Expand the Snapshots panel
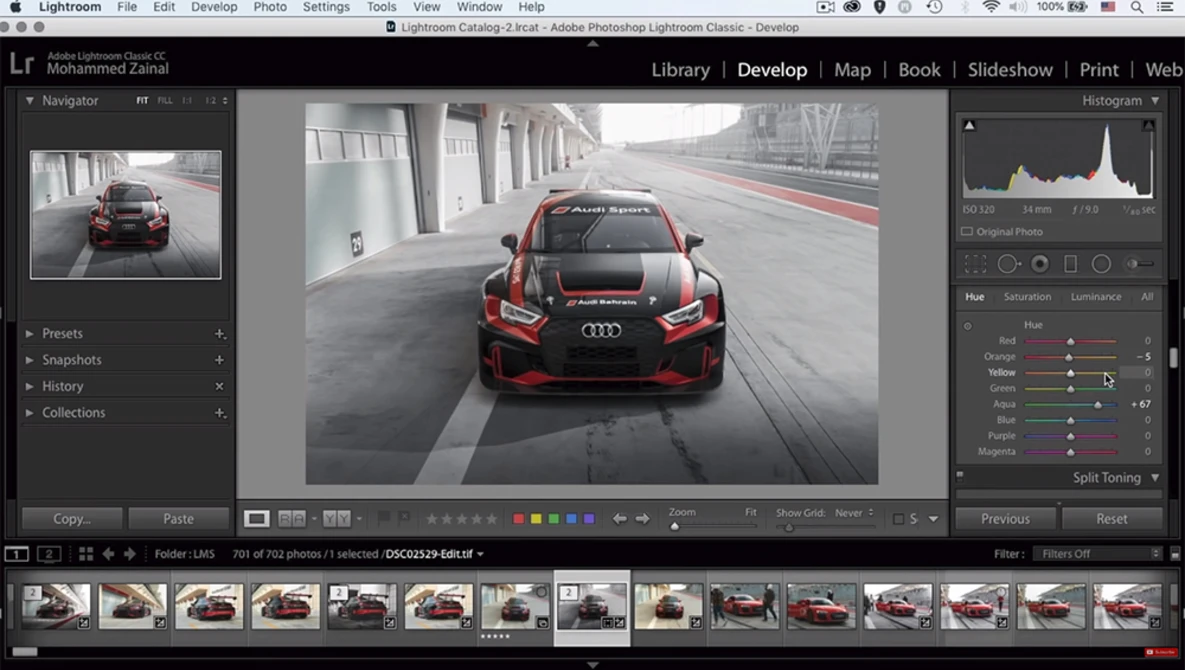Image resolution: width=1185 pixels, height=670 pixels. (x=29, y=360)
